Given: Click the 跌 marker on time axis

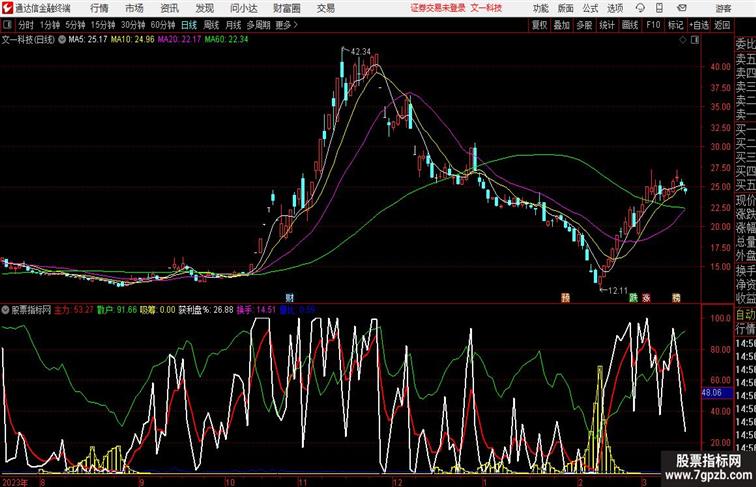Looking at the screenshot, I should tap(633, 298).
